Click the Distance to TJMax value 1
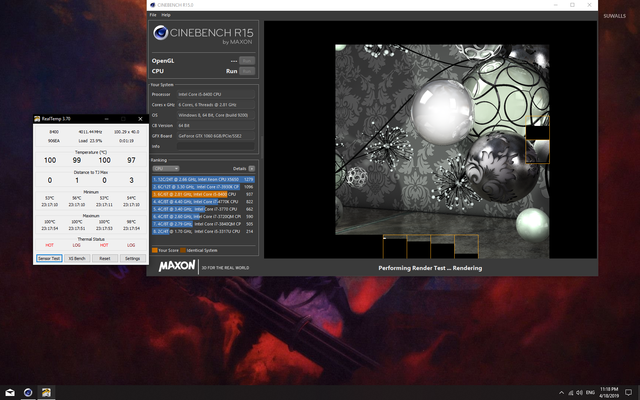Screen dimensions: 640x400 (77, 180)
